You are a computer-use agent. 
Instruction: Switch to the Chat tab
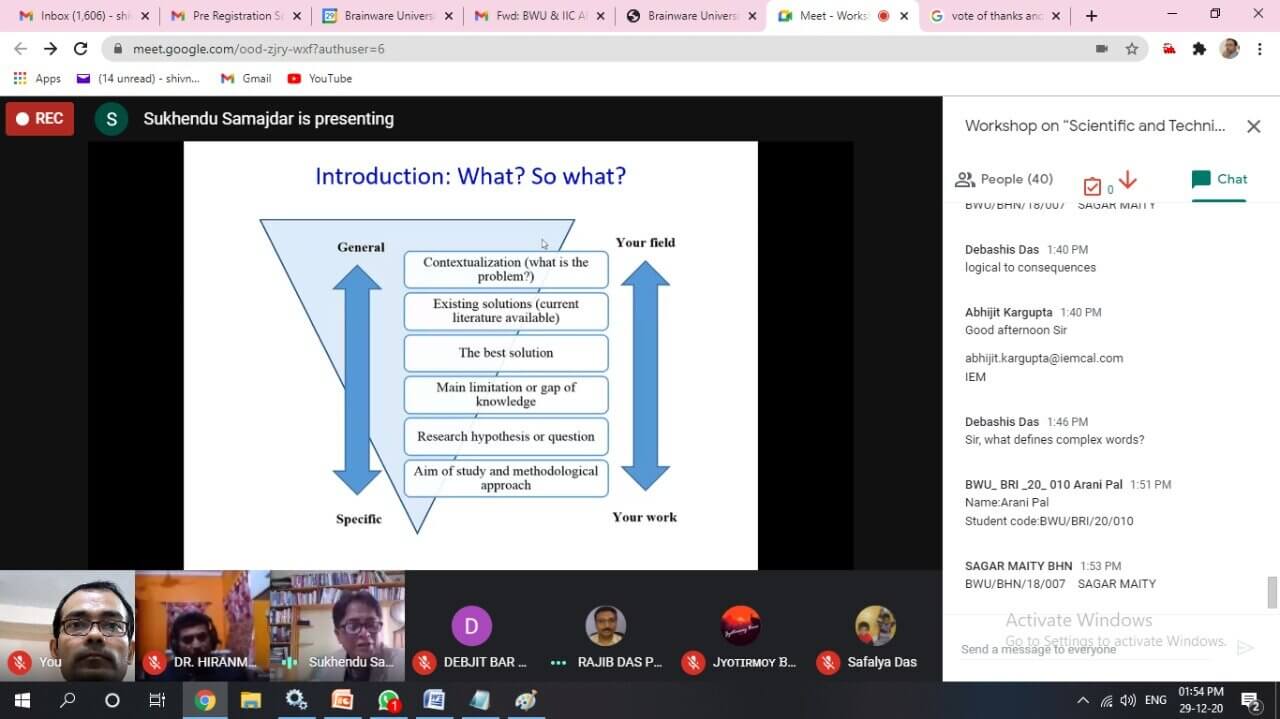tap(1219, 179)
